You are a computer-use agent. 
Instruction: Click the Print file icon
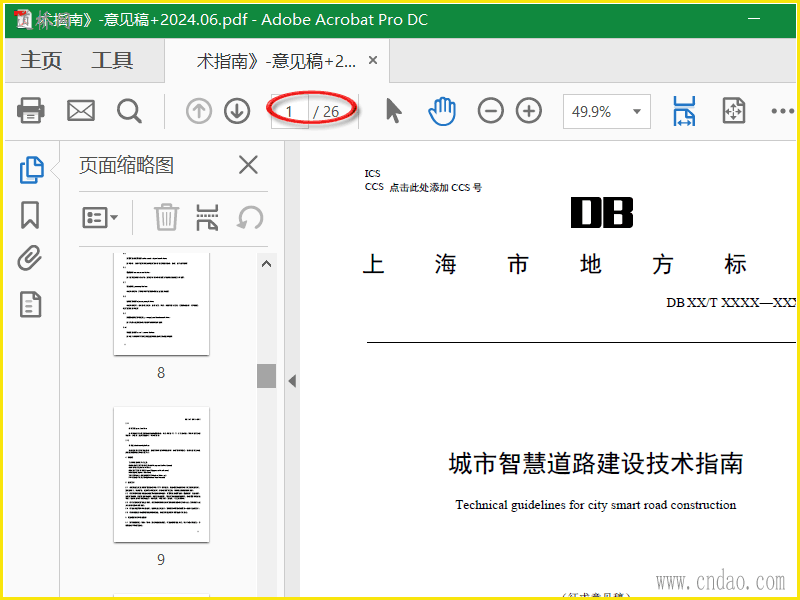click(x=31, y=111)
